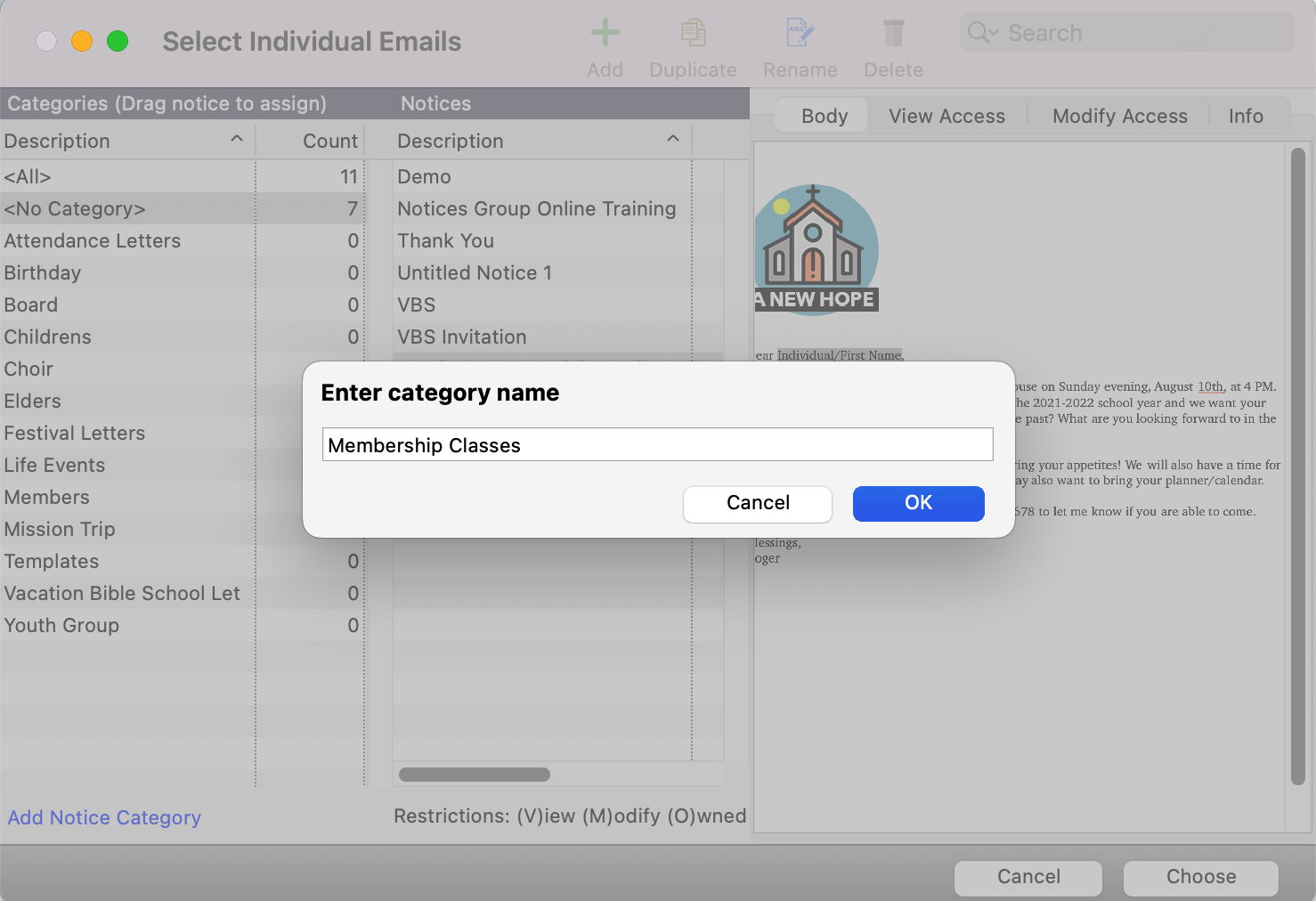Toggle sort order on the Categories Description column
The width and height of the screenshot is (1316, 901).
[236, 139]
